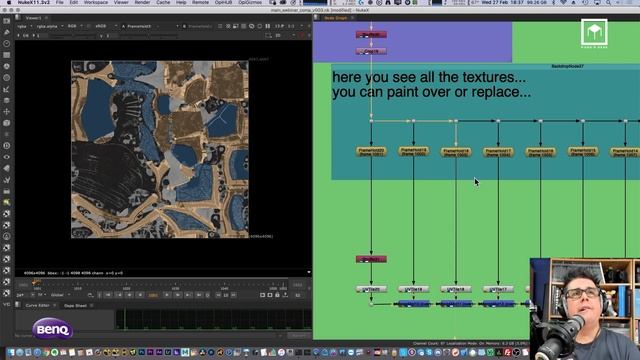Screen dimensions: 640x360
Task: Open the Workspace menu
Action: [96, 2]
